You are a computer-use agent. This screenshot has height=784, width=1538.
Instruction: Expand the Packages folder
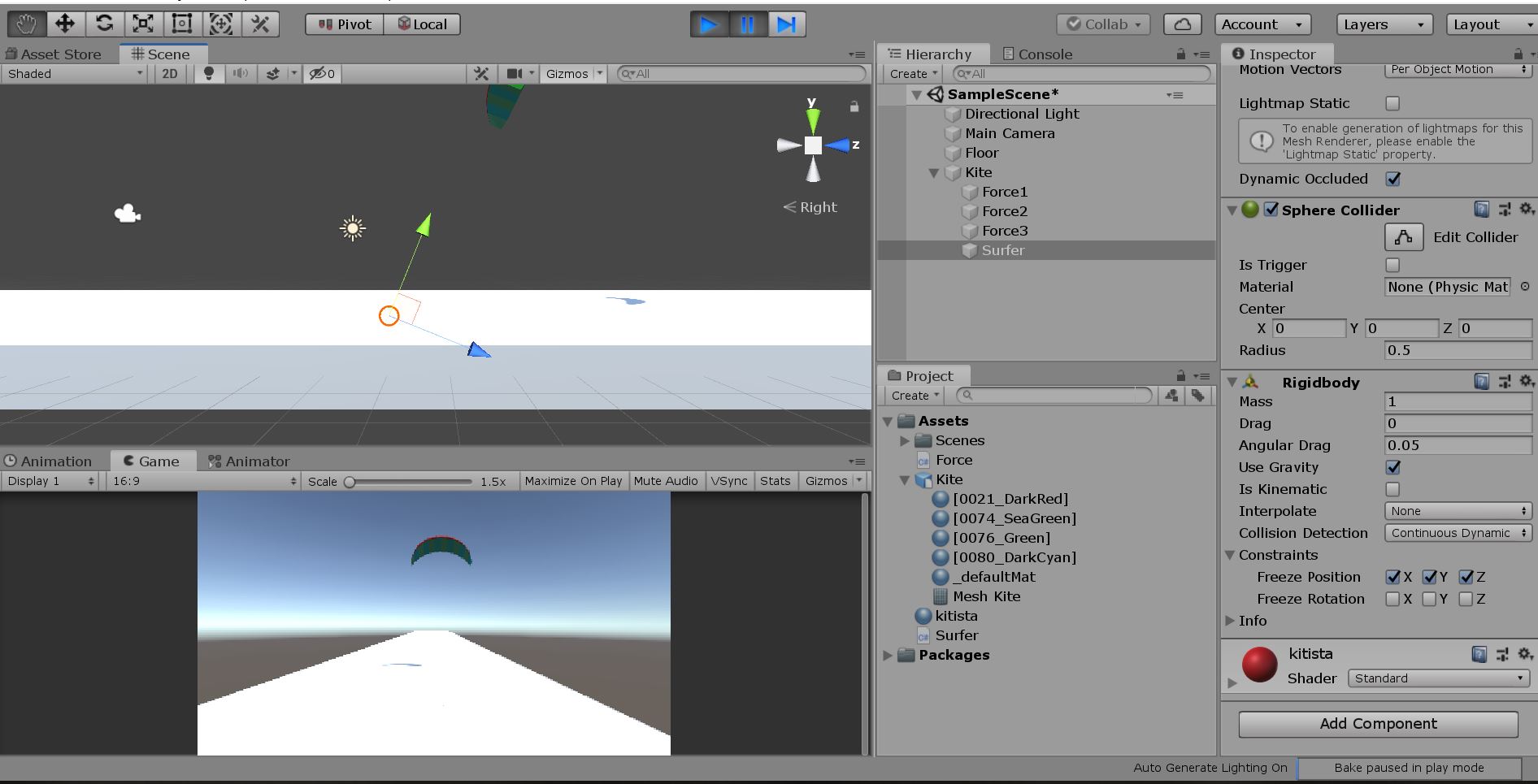888,655
